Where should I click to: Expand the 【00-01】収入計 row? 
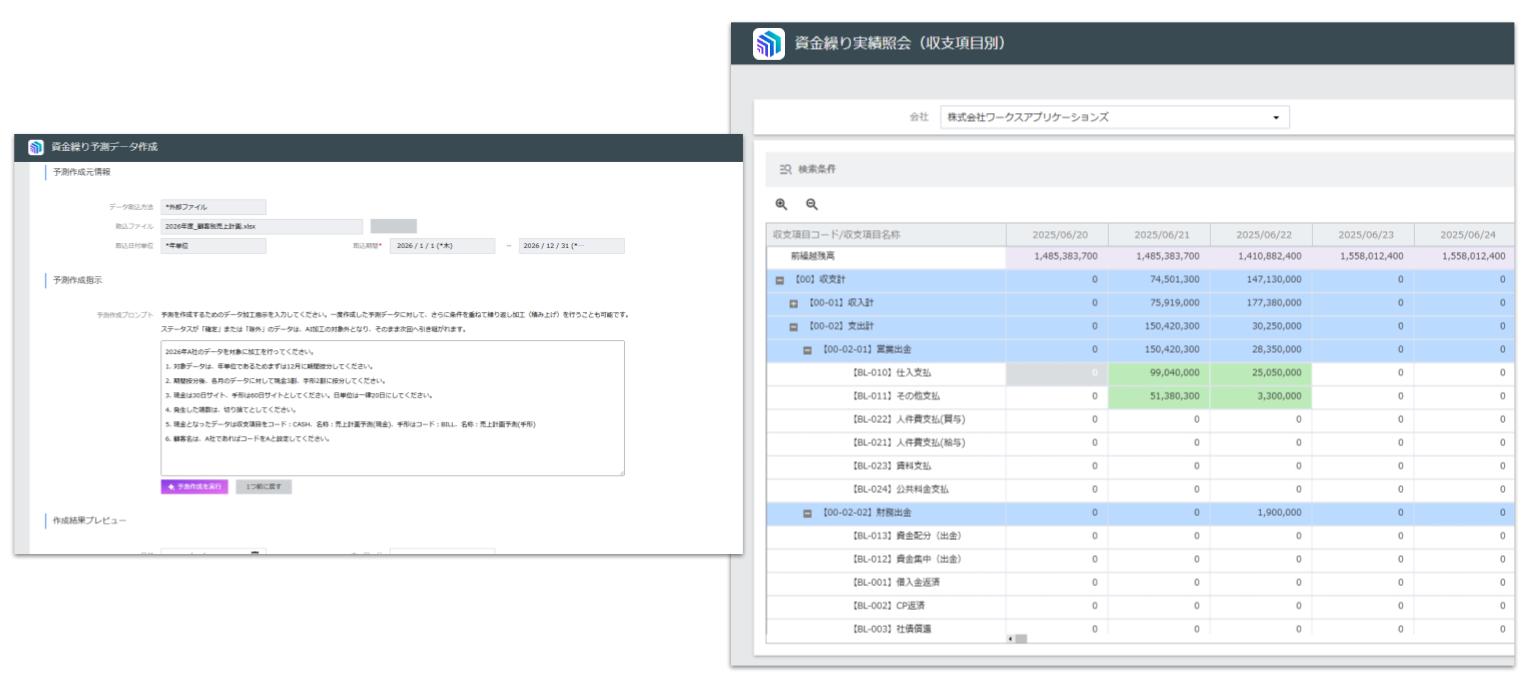(x=793, y=302)
